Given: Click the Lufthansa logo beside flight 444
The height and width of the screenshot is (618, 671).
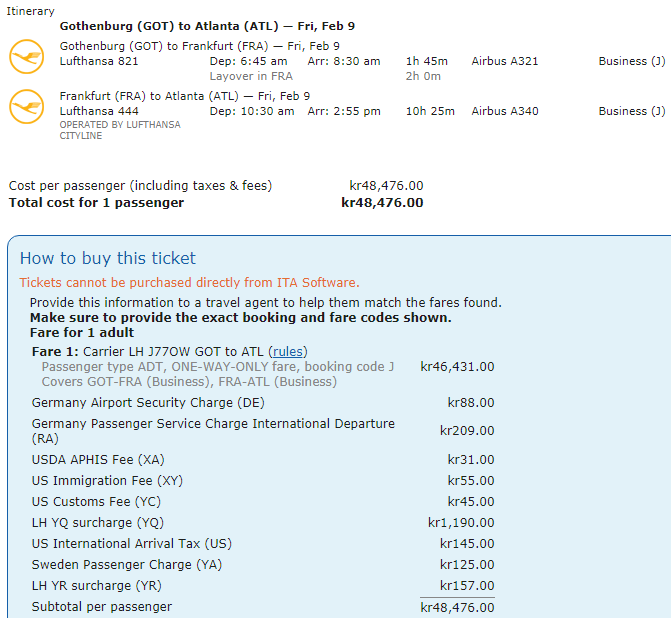Looking at the screenshot, I should tap(27, 107).
